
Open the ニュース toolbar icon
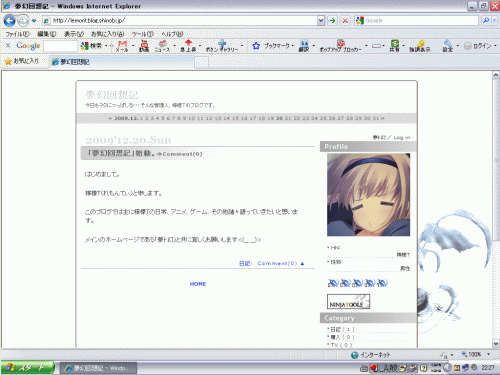point(162,46)
